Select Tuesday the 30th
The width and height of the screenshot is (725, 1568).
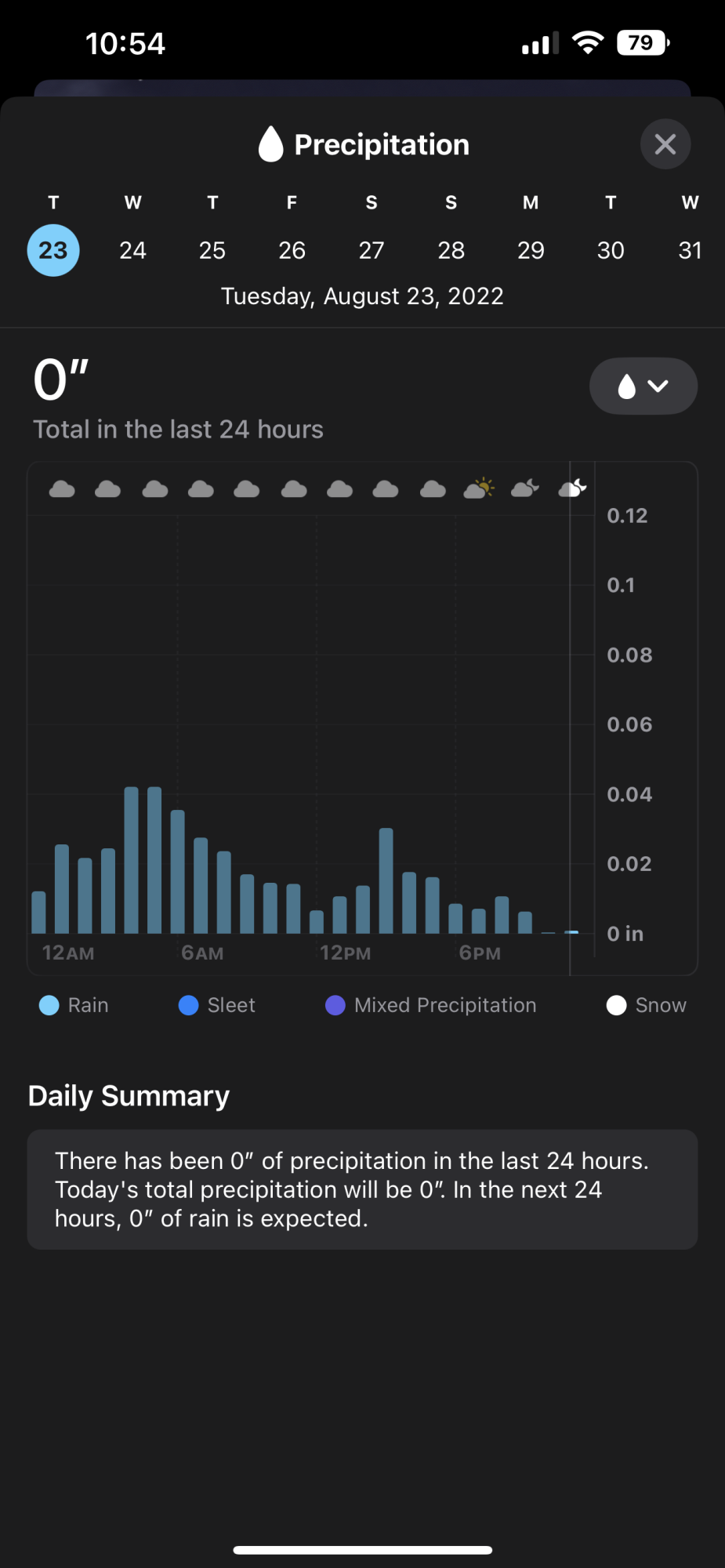pos(611,250)
